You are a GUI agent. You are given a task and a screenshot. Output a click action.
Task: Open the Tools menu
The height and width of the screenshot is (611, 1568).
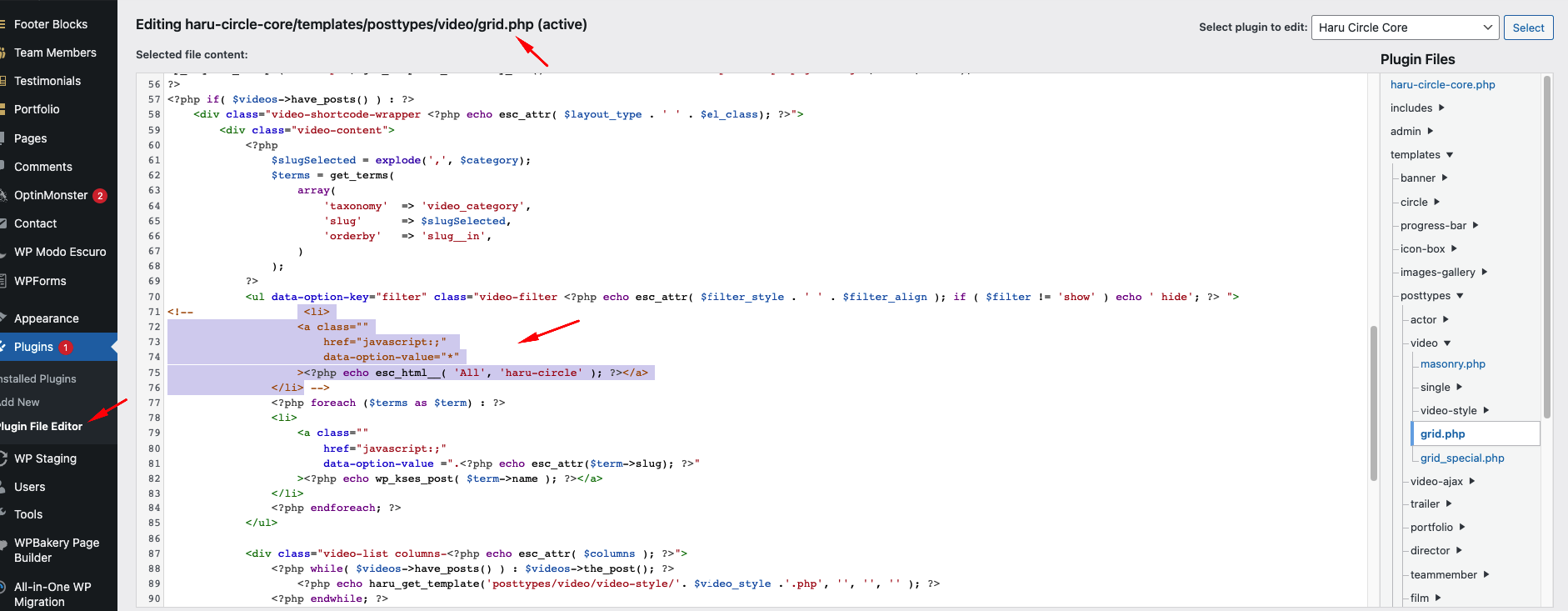click(x=28, y=514)
